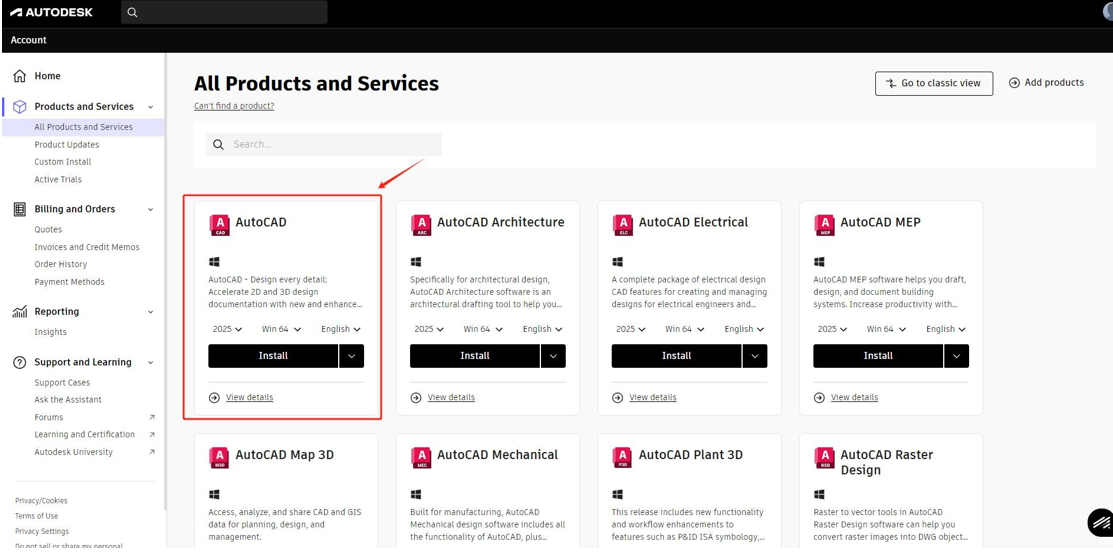Click the Autodesk logo
Image resolution: width=1113 pixels, height=560 pixels.
(51, 12)
